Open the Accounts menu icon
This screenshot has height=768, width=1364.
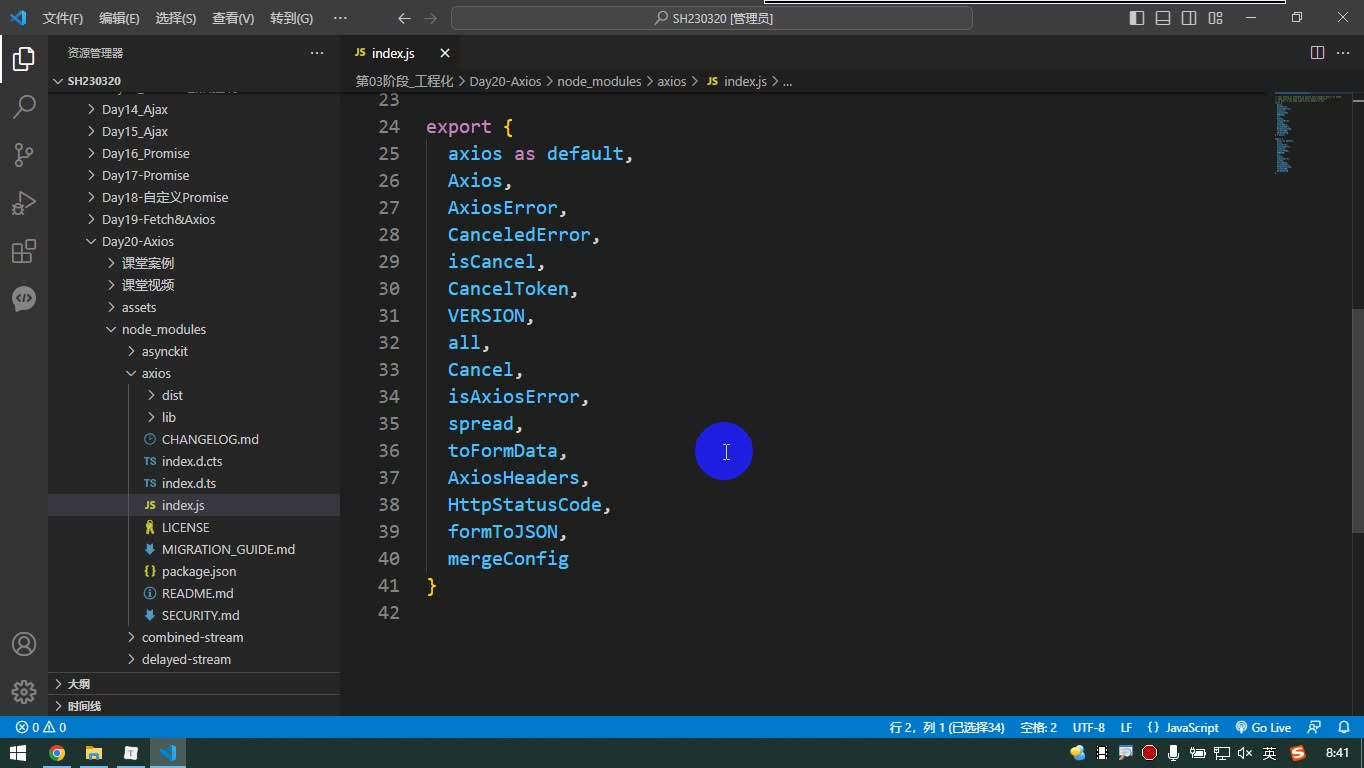(x=24, y=644)
